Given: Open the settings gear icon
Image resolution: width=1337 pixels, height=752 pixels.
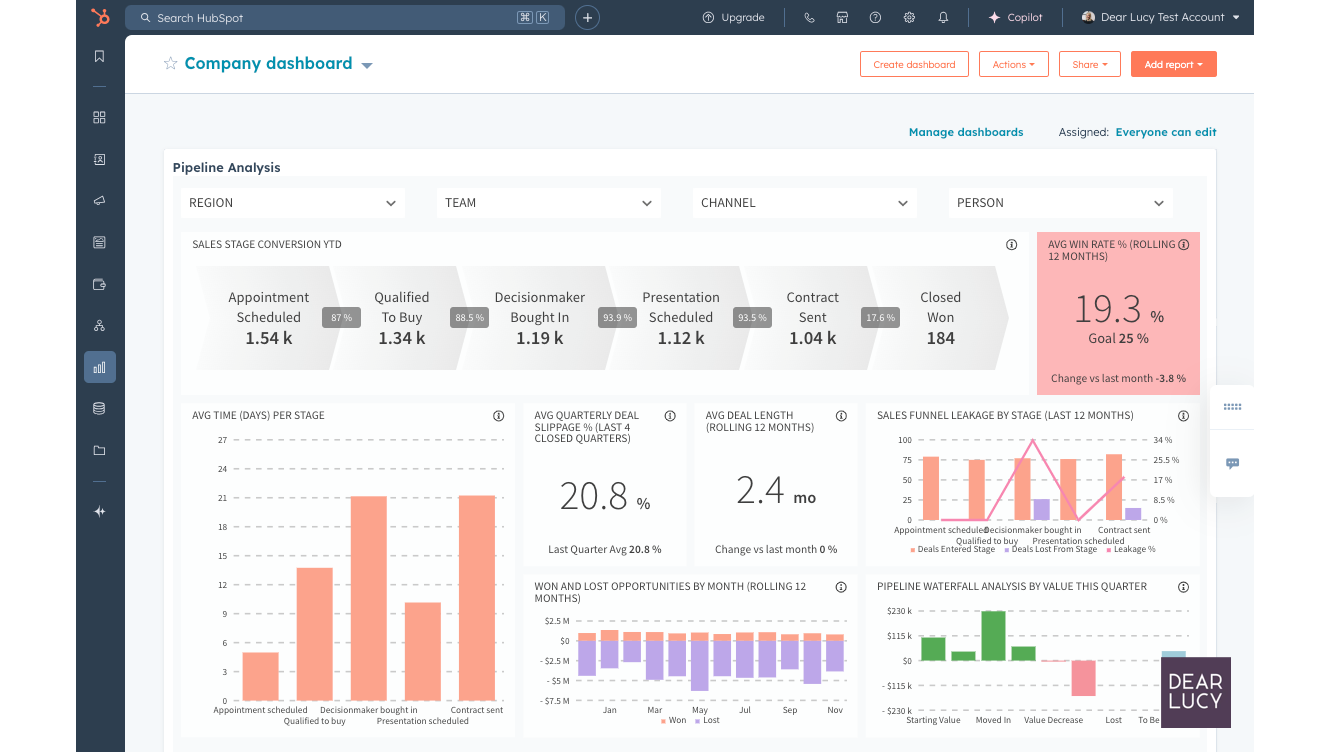Looking at the screenshot, I should 909,18.
